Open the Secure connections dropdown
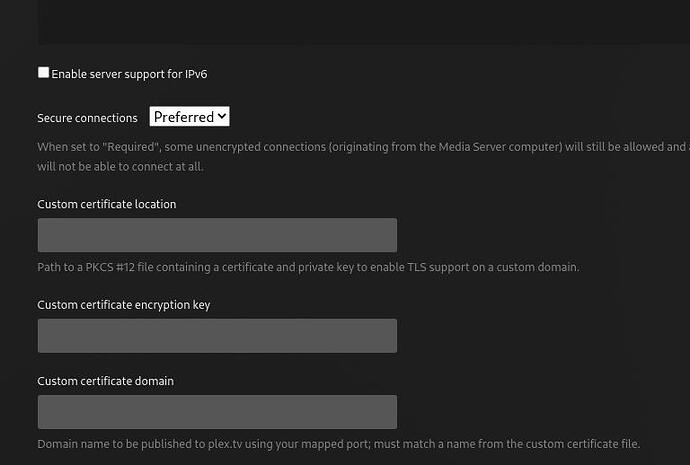Viewport: 690px width, 465px height. coord(190,117)
